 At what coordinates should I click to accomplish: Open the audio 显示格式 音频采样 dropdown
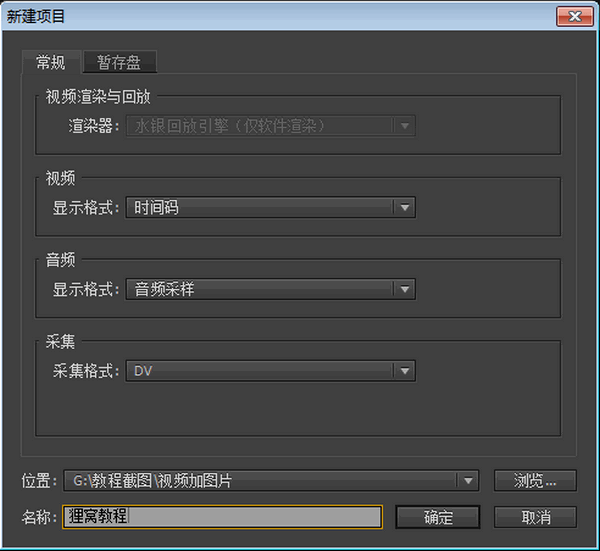click(271, 289)
